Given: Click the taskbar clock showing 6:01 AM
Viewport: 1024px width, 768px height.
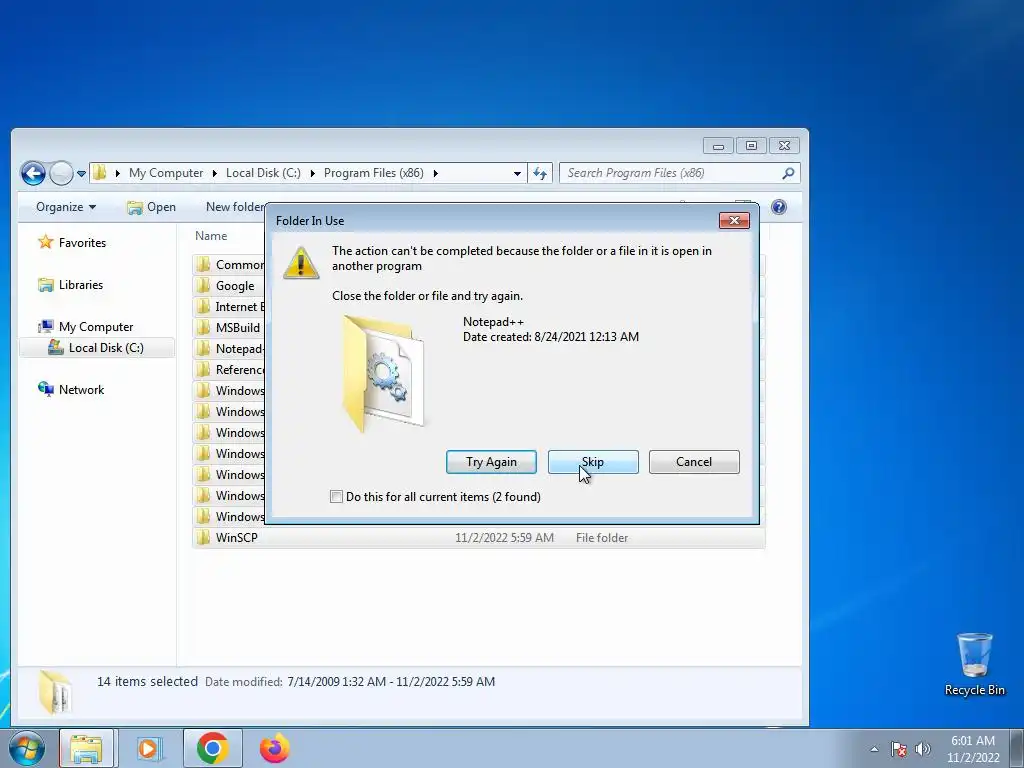Looking at the screenshot, I should (x=973, y=749).
